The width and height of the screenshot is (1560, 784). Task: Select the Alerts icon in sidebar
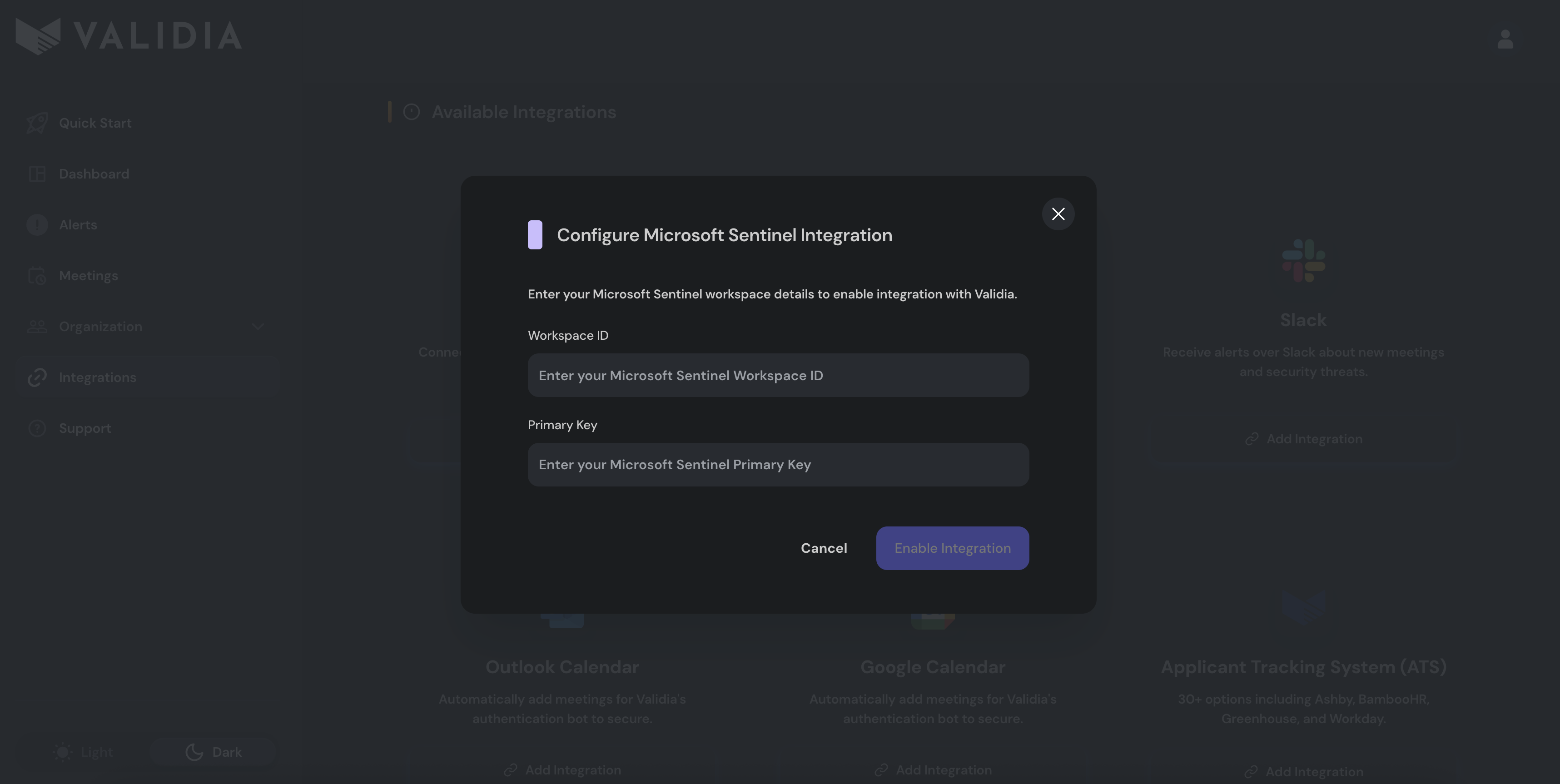tap(37, 224)
